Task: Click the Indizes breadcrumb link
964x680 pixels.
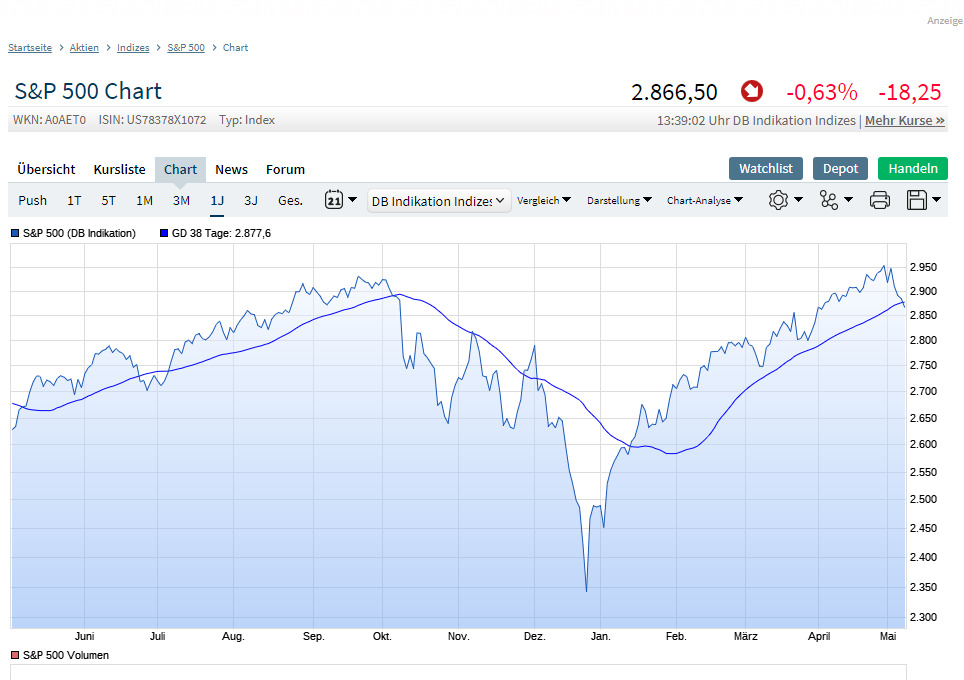Action: (x=133, y=48)
